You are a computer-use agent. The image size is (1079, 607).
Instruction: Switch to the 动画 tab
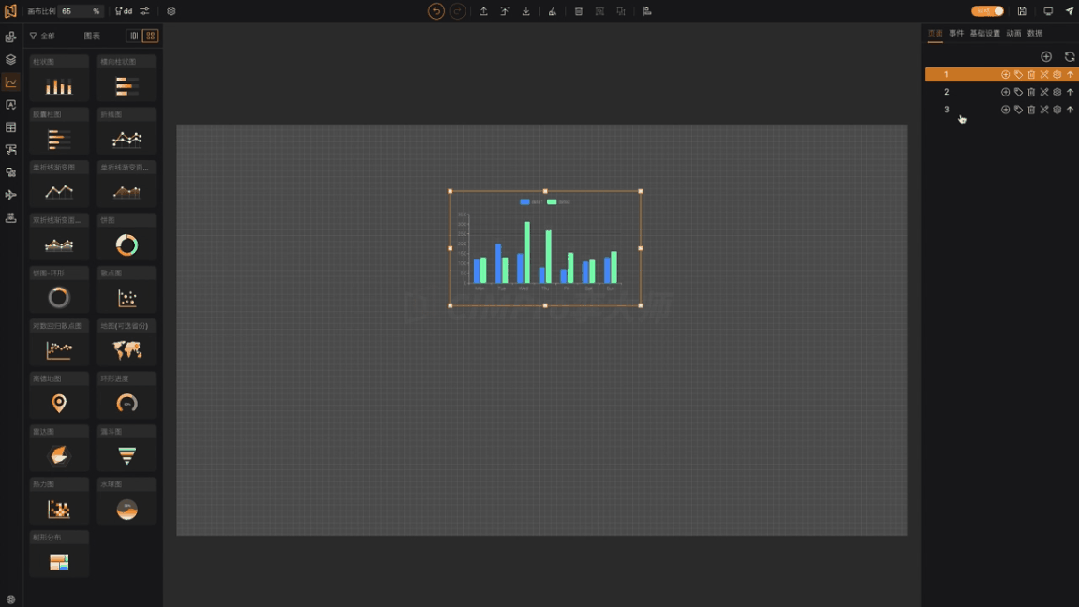pyautogui.click(x=1014, y=33)
